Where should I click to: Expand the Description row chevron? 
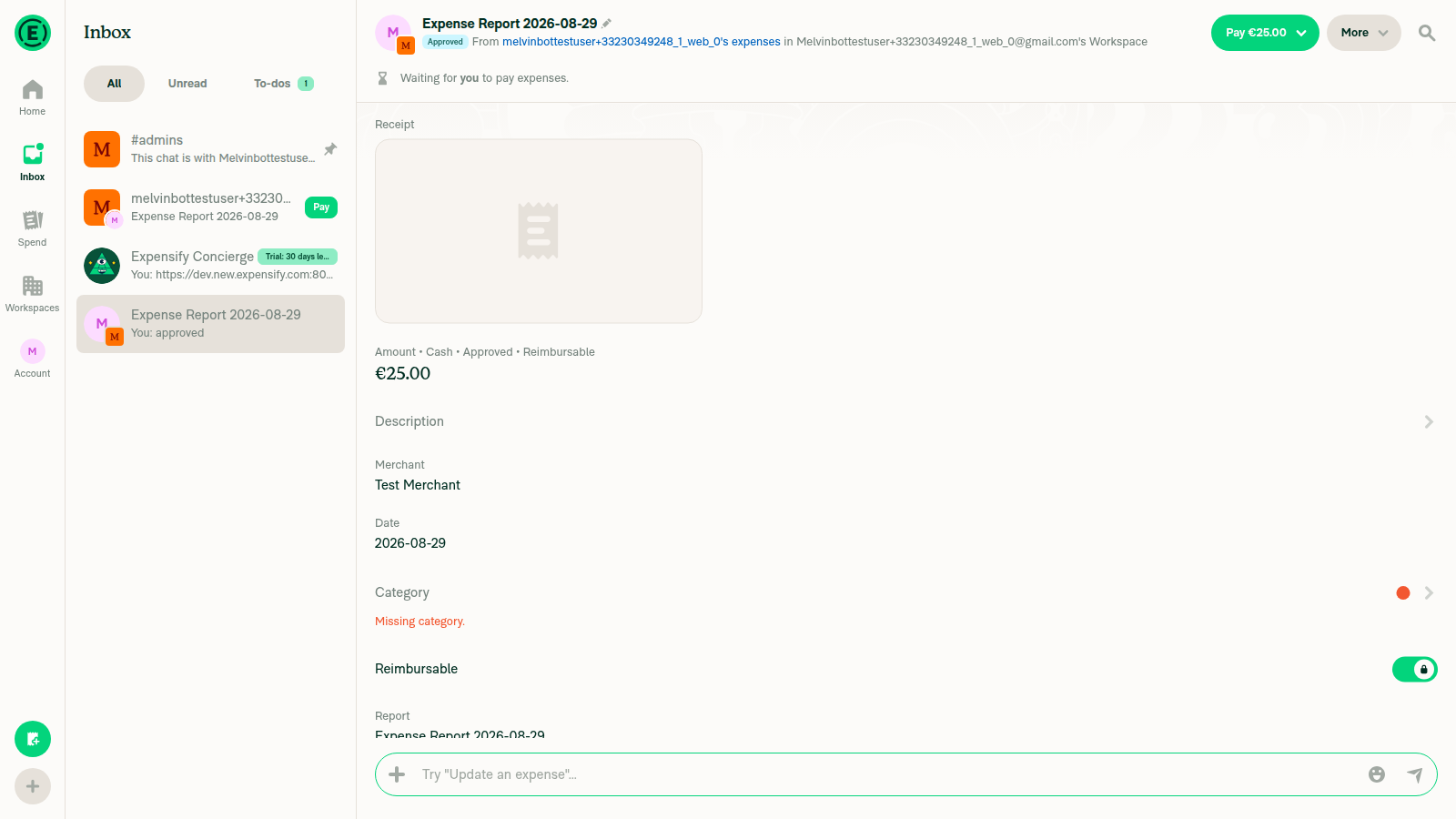(x=1429, y=422)
